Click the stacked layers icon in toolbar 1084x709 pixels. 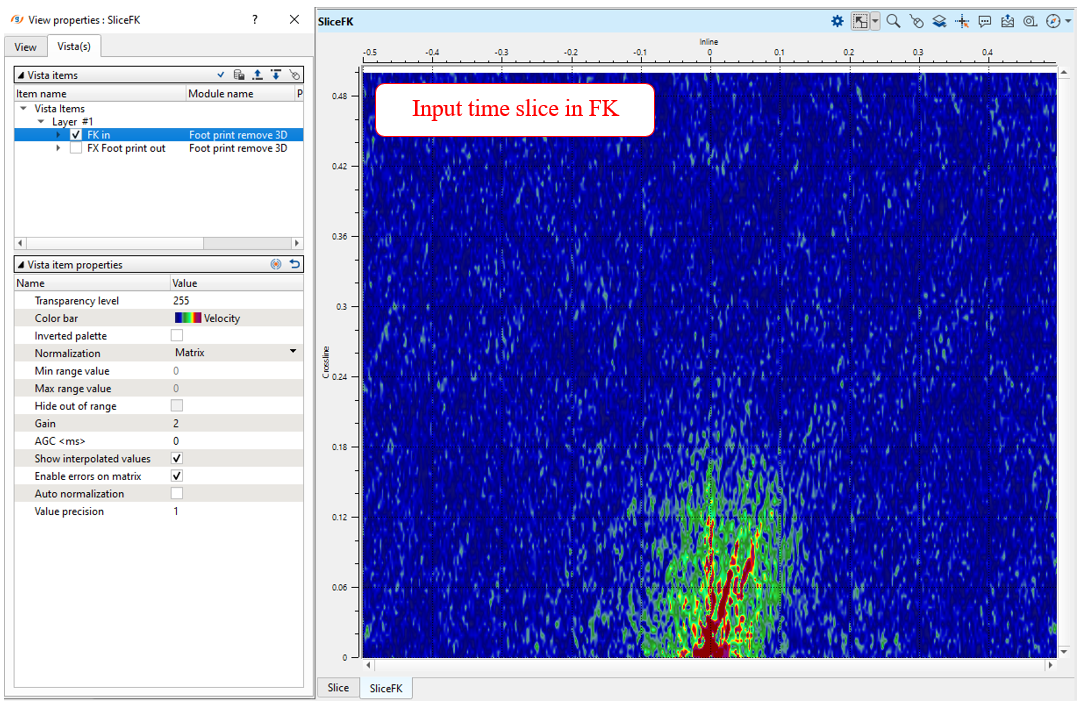pos(939,21)
